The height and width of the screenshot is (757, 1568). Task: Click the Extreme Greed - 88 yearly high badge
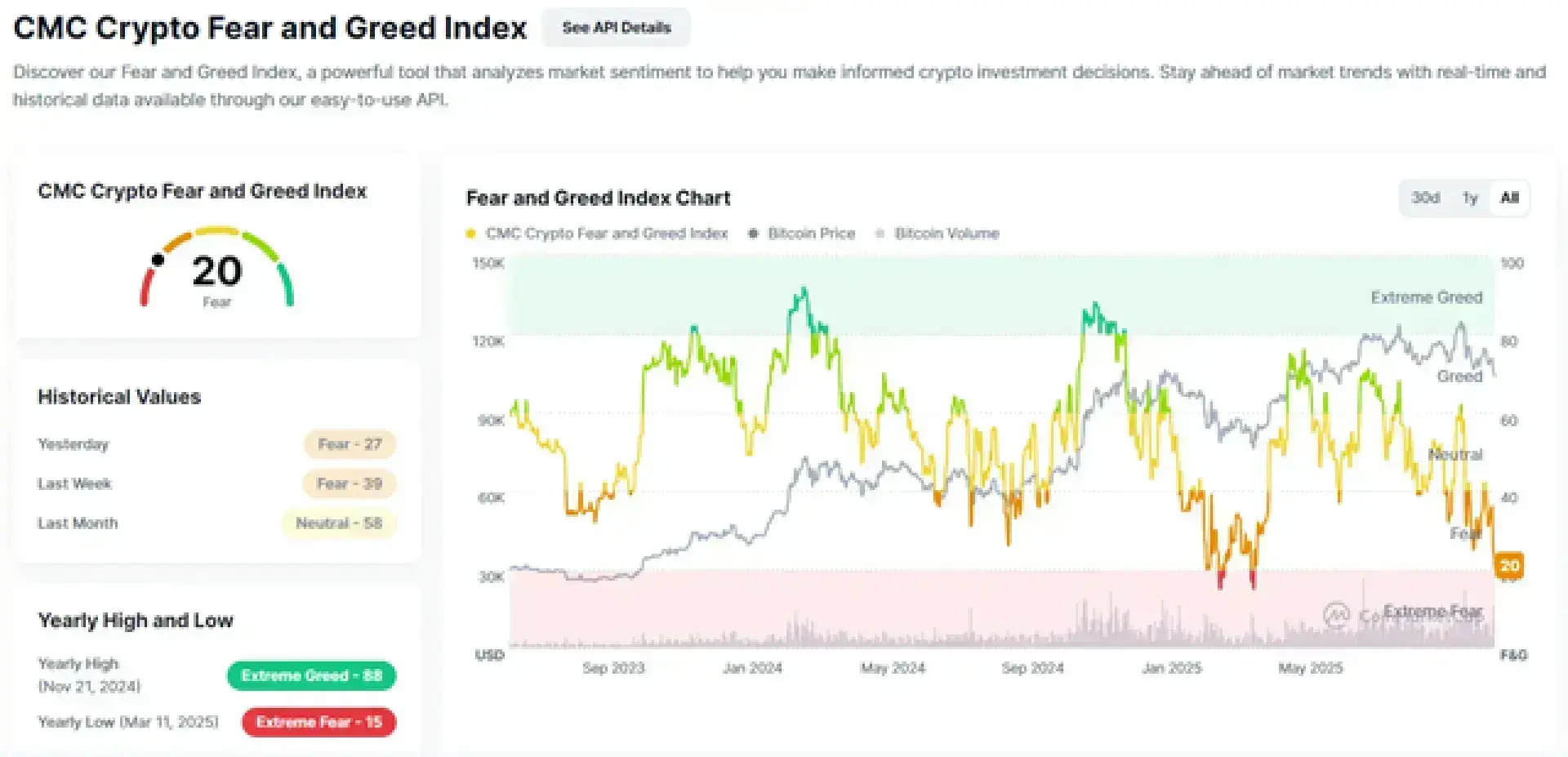click(311, 675)
